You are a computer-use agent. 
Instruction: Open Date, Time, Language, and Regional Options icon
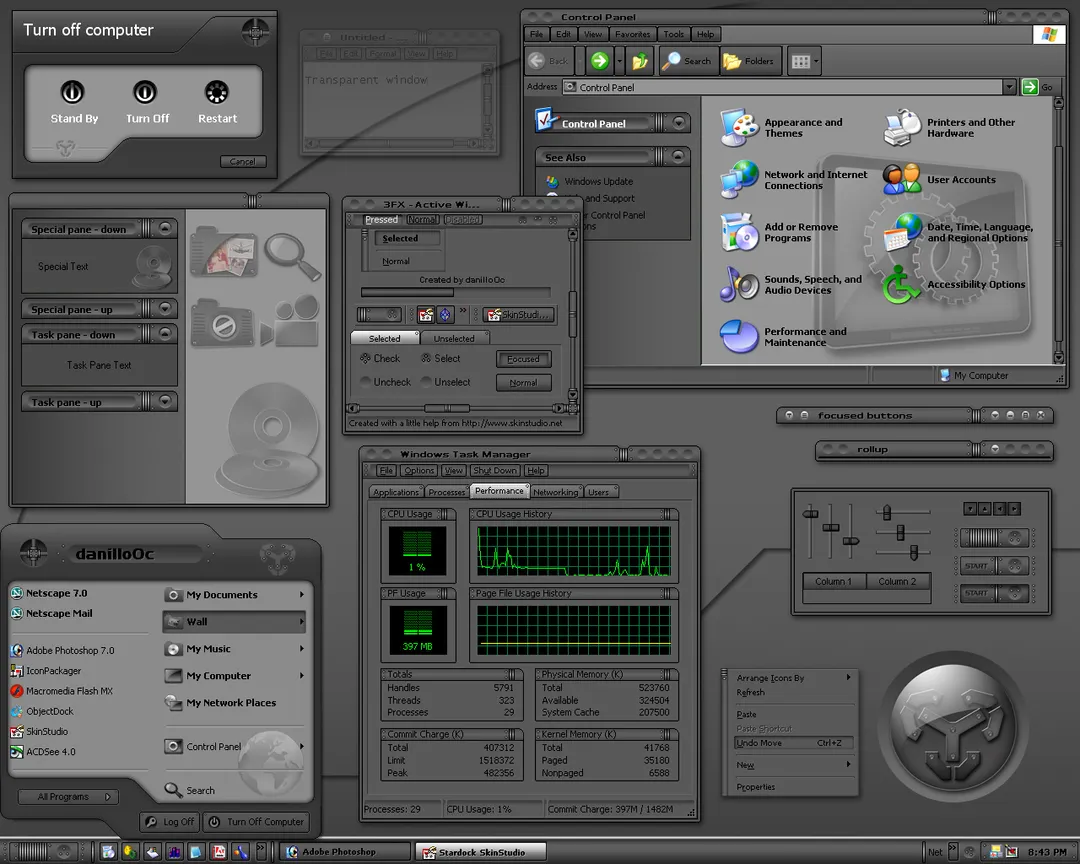tap(902, 232)
